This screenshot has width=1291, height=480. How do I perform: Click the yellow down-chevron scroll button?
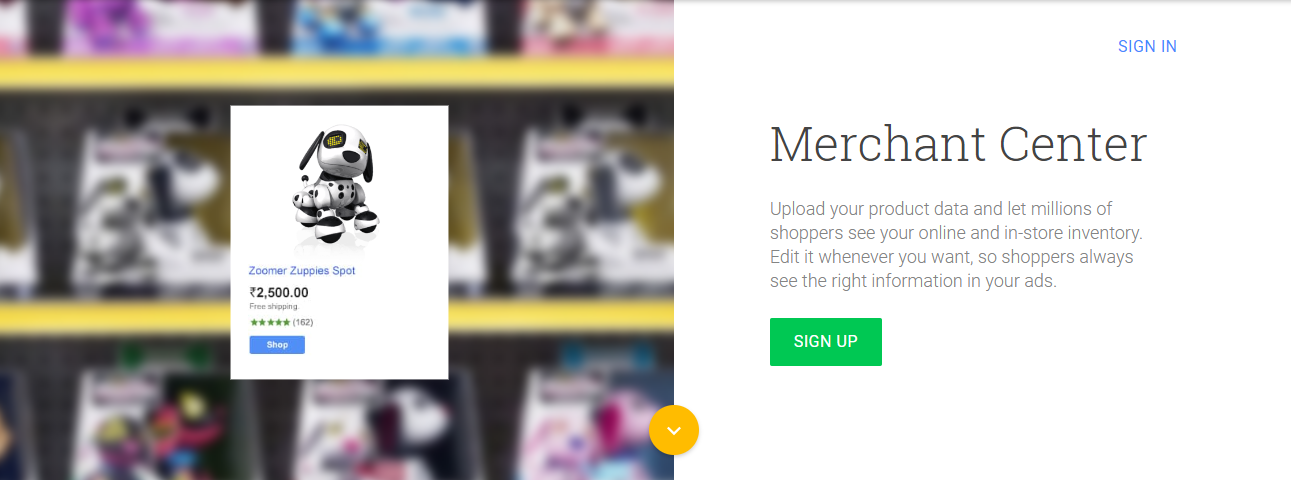point(674,430)
